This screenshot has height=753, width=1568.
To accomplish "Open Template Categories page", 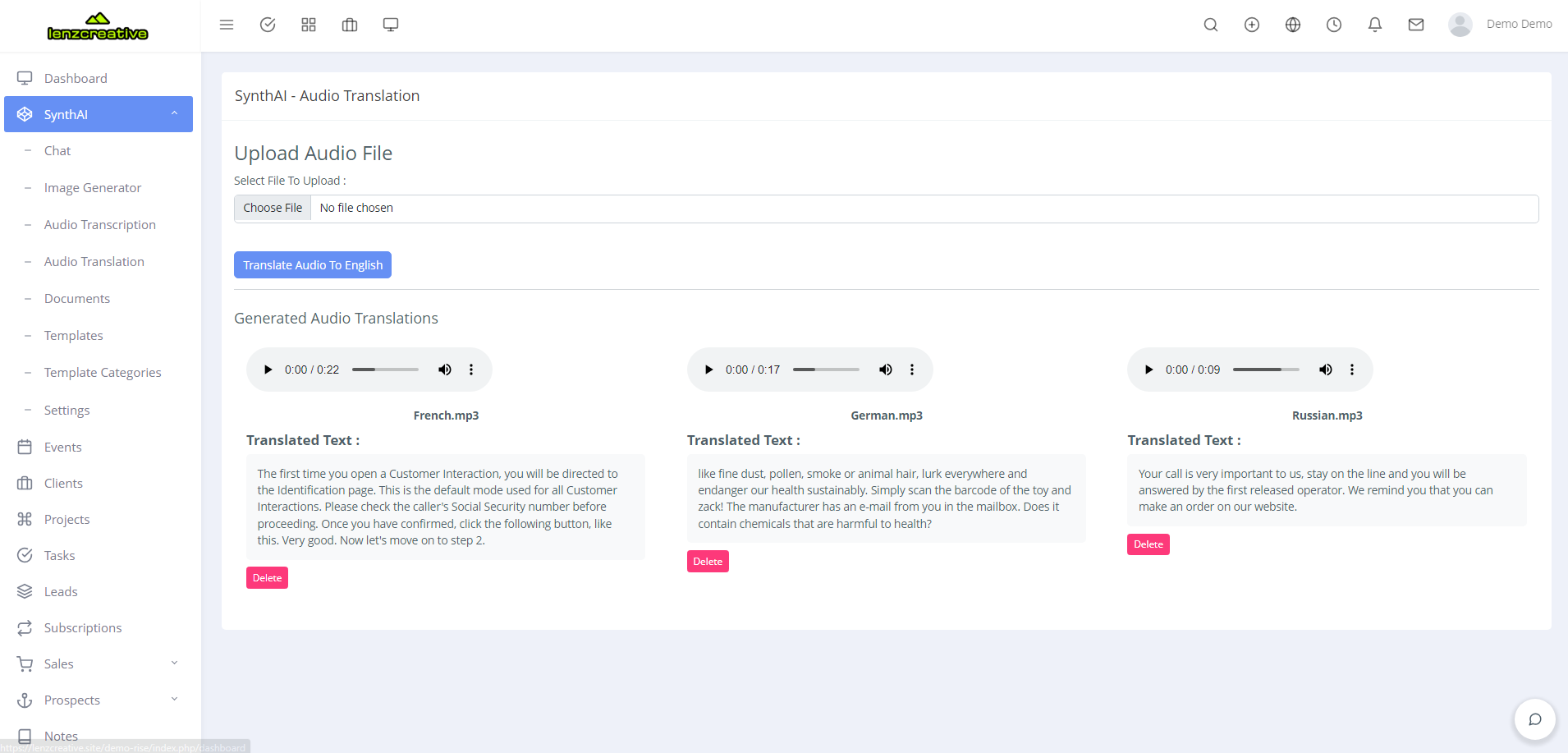I will click(x=103, y=372).
